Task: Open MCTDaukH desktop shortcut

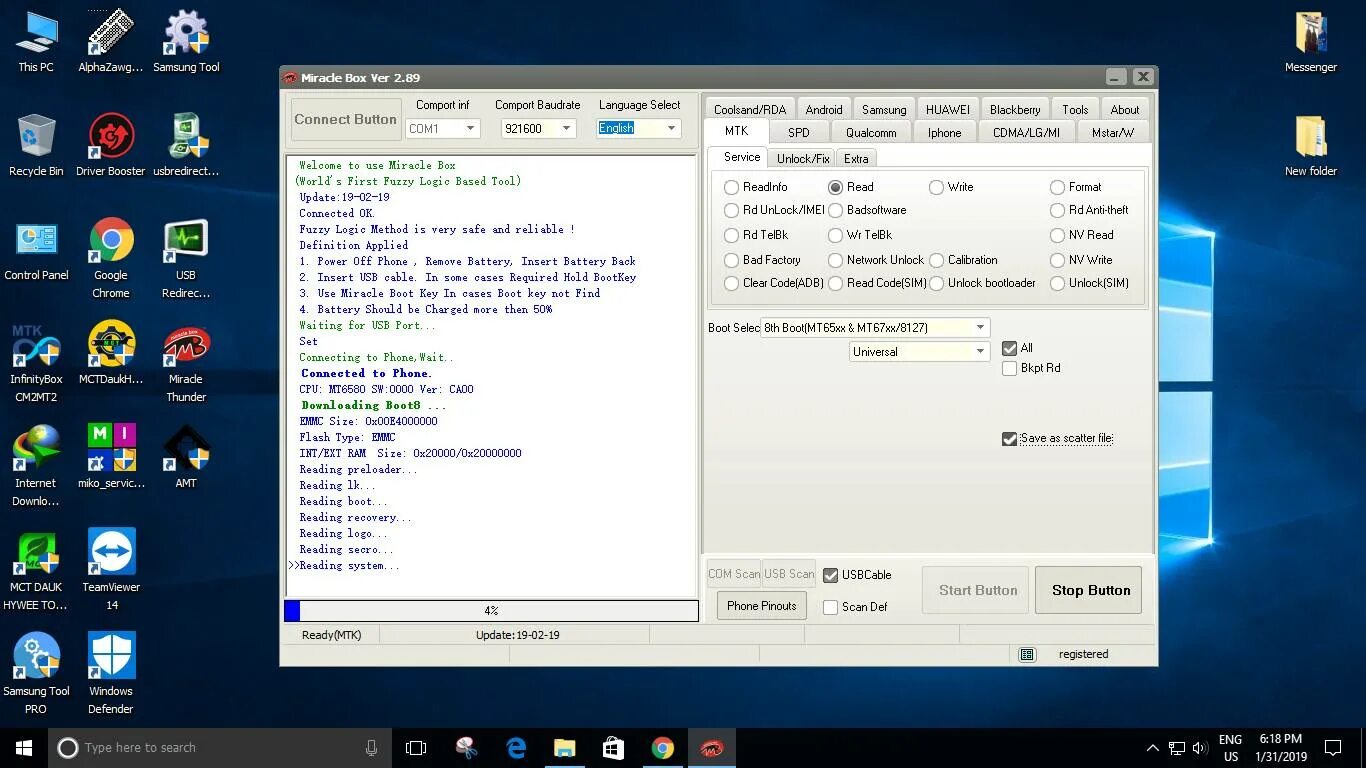Action: [x=110, y=353]
